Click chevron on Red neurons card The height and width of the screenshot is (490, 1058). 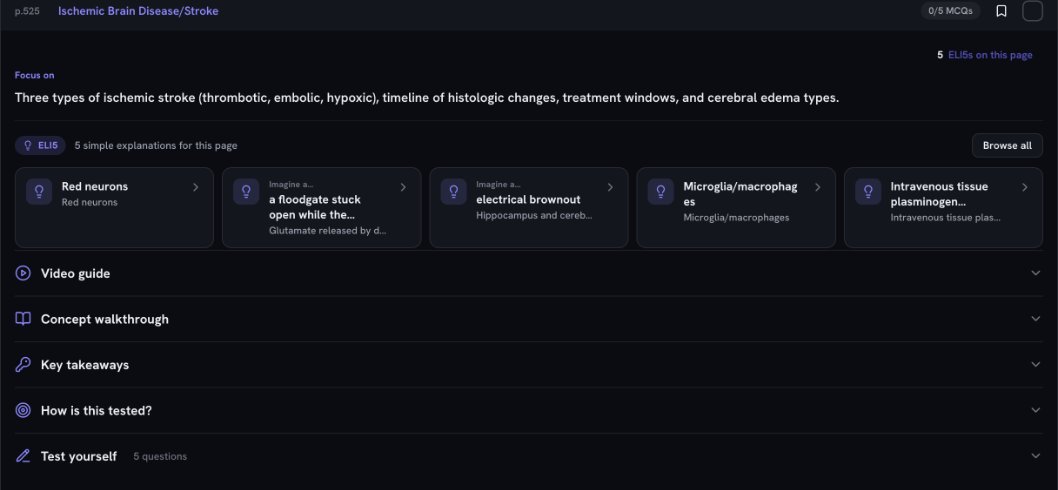[196, 187]
